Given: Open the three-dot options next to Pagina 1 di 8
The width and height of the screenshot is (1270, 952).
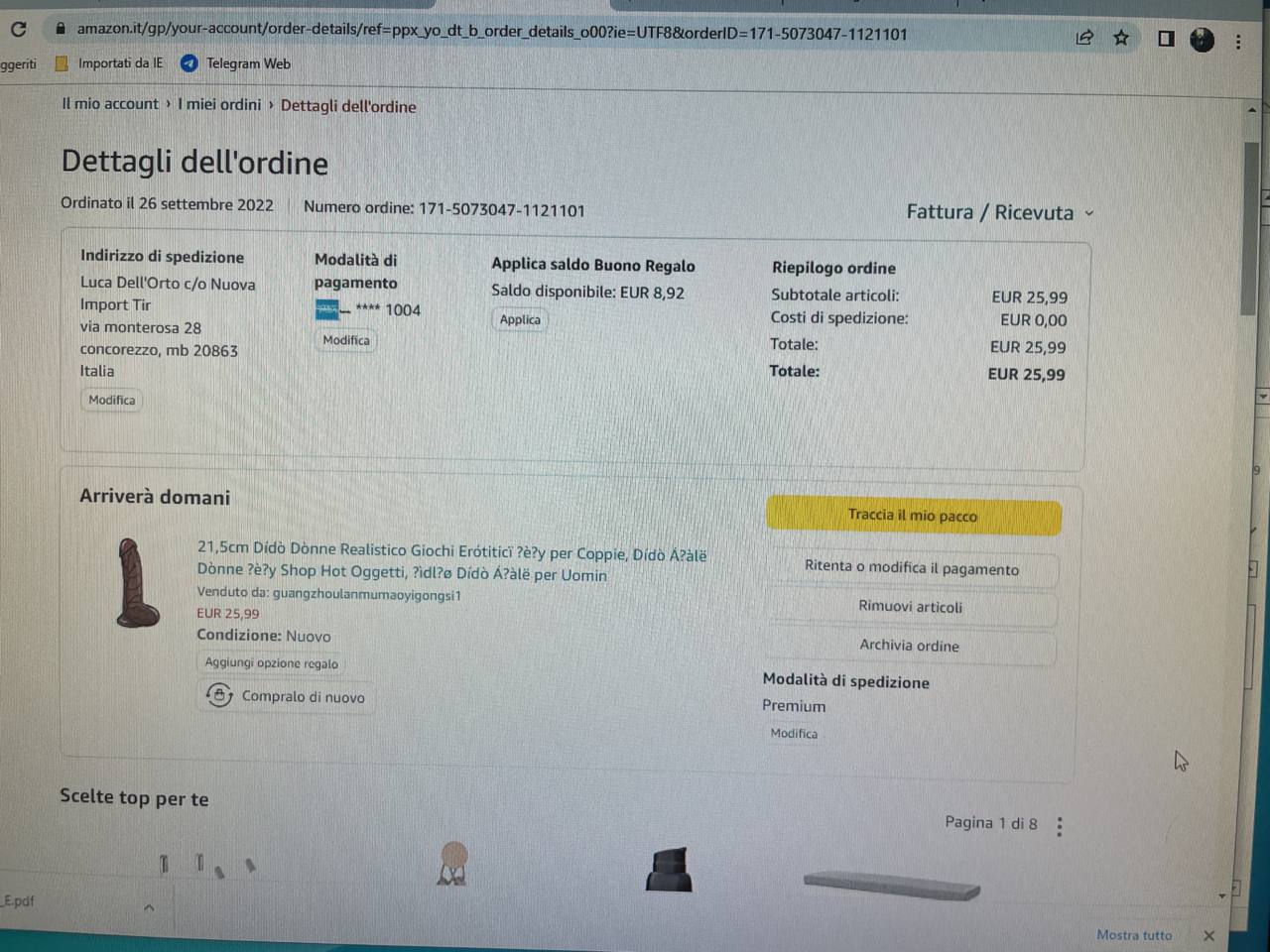Looking at the screenshot, I should tap(1060, 826).
